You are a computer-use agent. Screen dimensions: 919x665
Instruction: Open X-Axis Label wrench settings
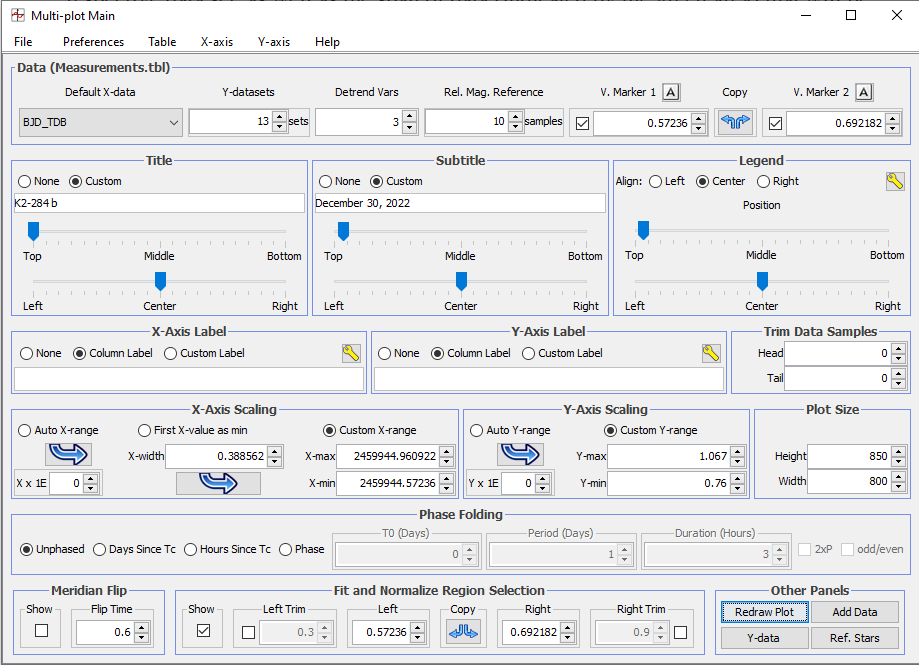tap(350, 353)
